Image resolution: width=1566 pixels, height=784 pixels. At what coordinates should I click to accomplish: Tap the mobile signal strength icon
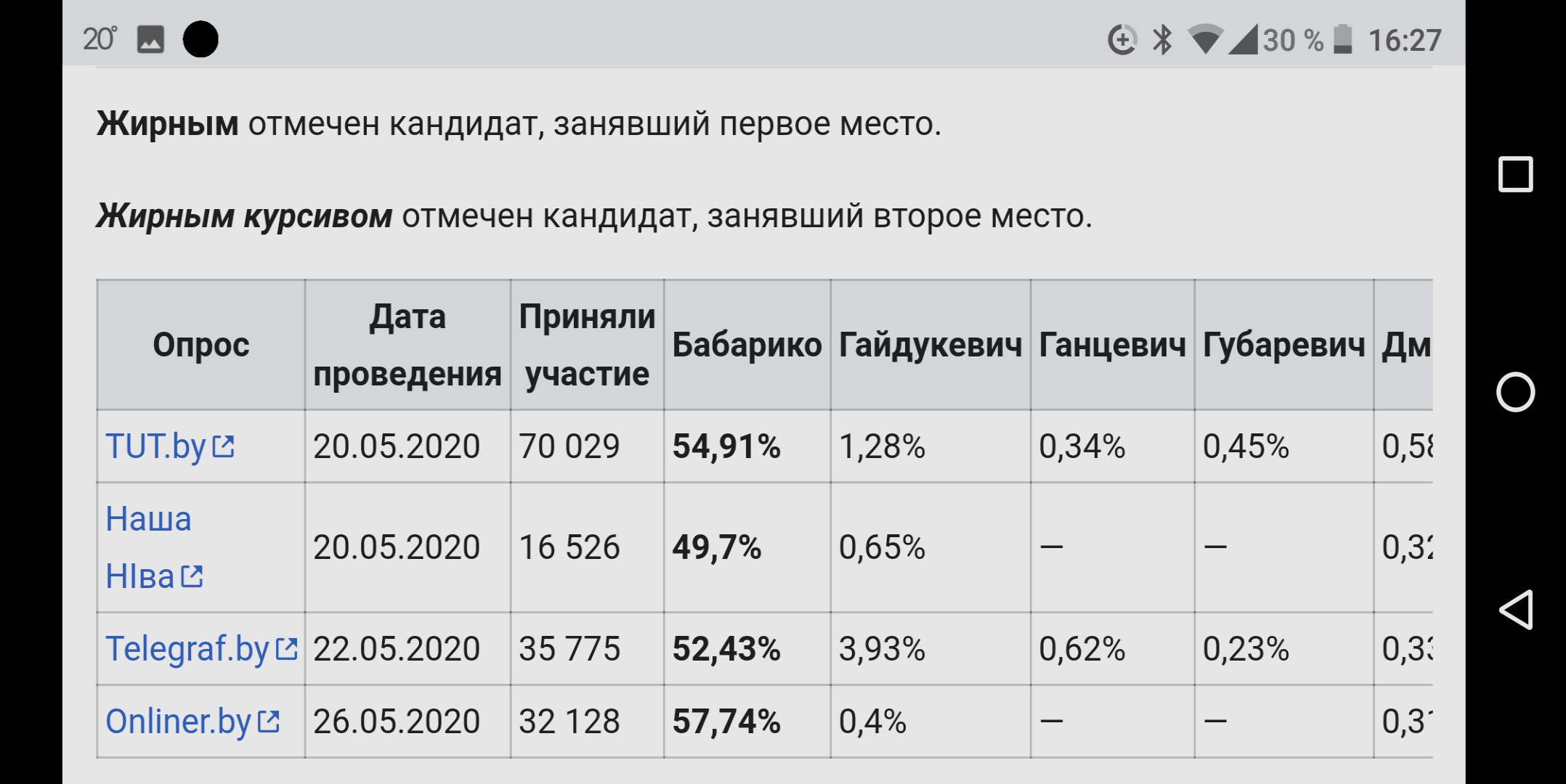1243,40
